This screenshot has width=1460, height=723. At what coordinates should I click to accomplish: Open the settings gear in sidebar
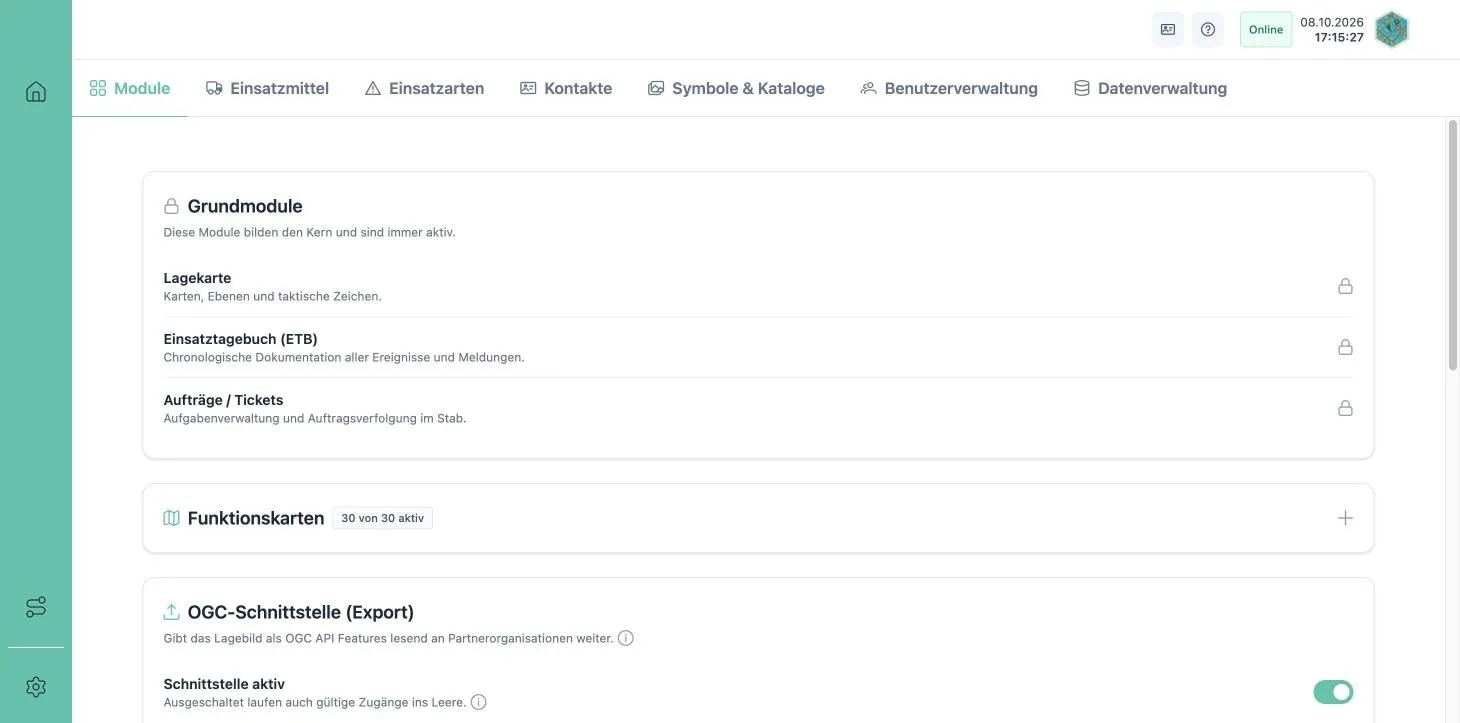pos(36,687)
